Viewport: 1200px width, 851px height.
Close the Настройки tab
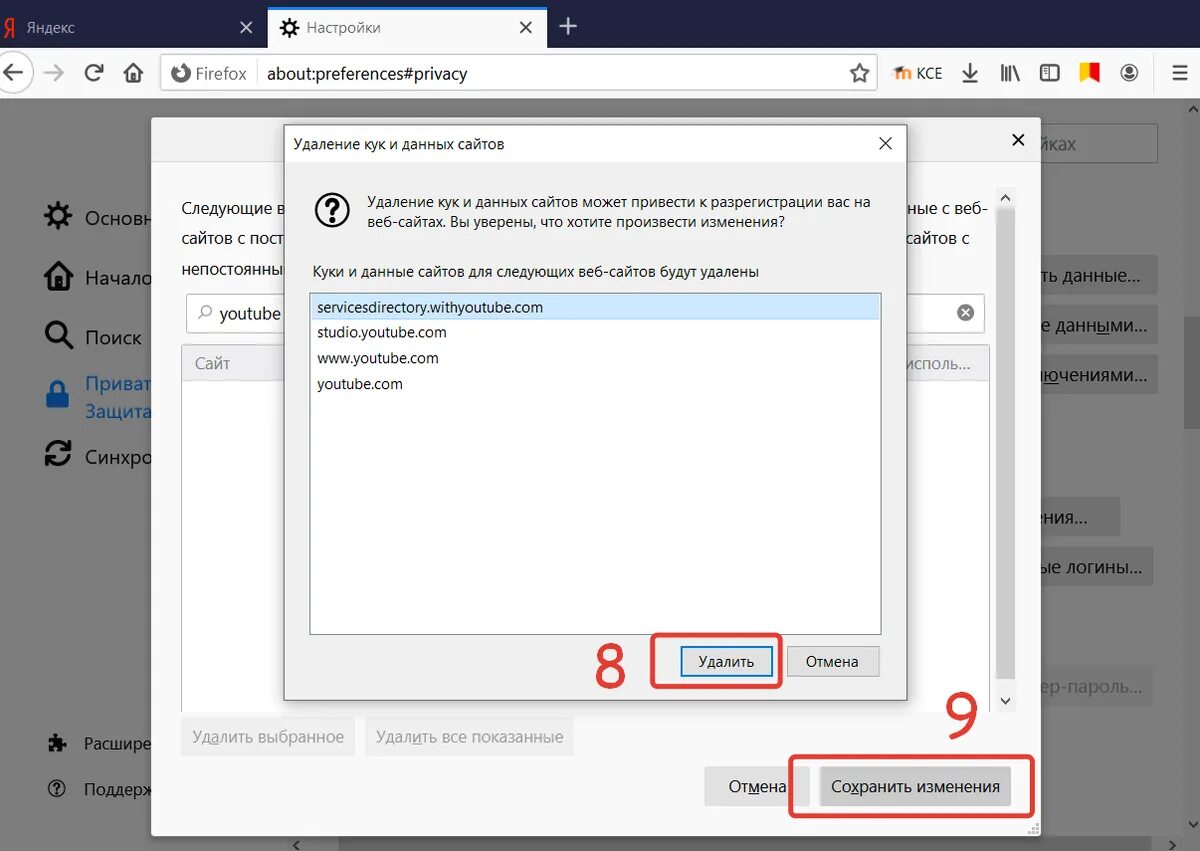(x=526, y=28)
